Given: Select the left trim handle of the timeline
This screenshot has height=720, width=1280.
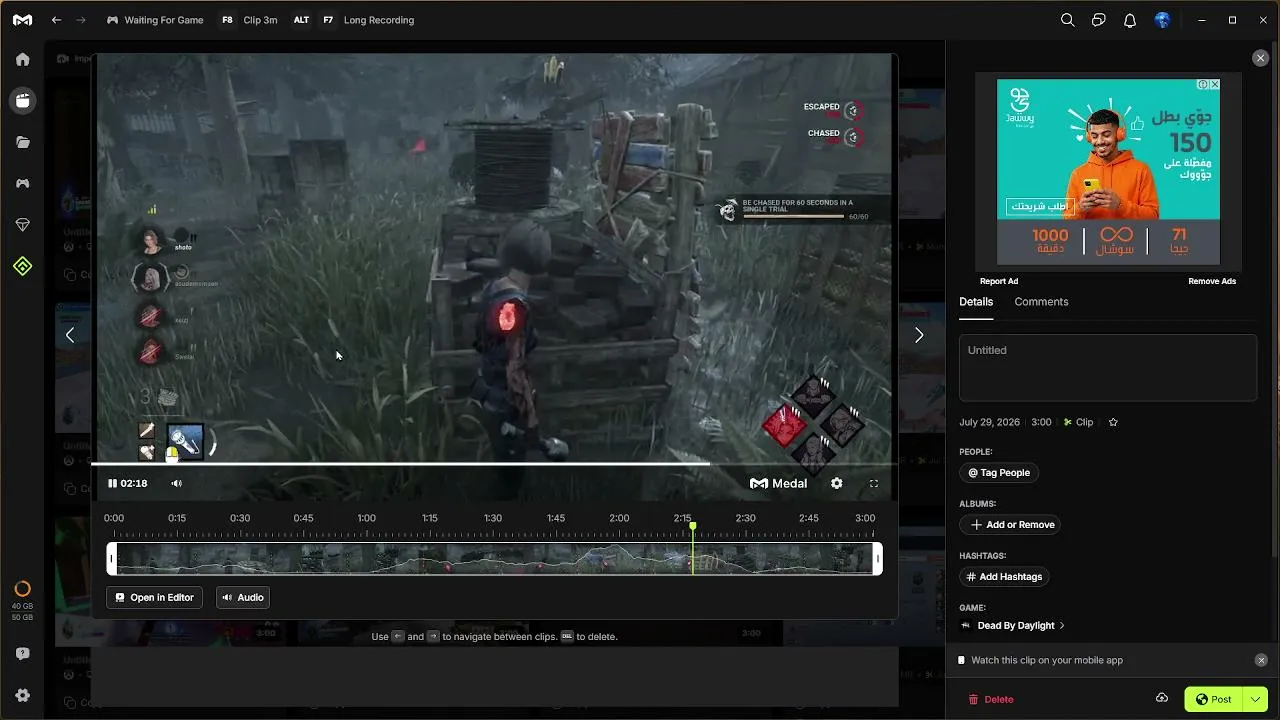Looking at the screenshot, I should point(112,558).
